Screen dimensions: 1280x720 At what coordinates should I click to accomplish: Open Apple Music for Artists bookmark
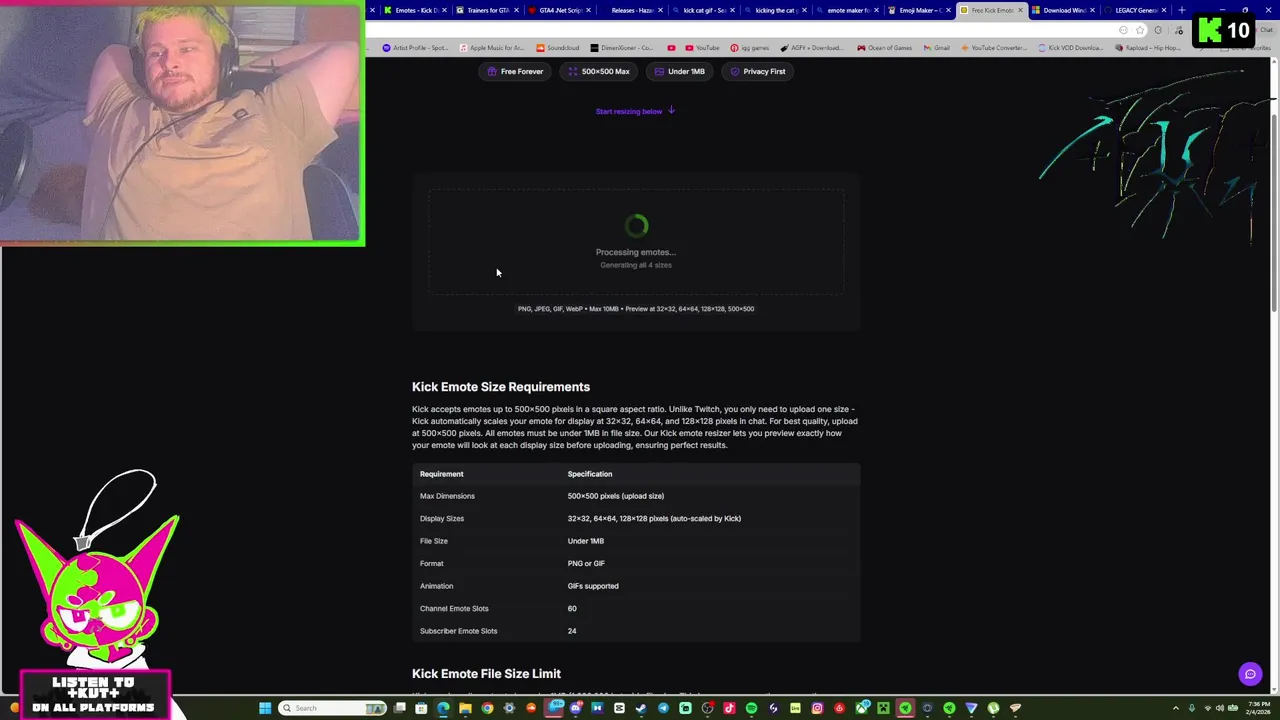(x=491, y=48)
